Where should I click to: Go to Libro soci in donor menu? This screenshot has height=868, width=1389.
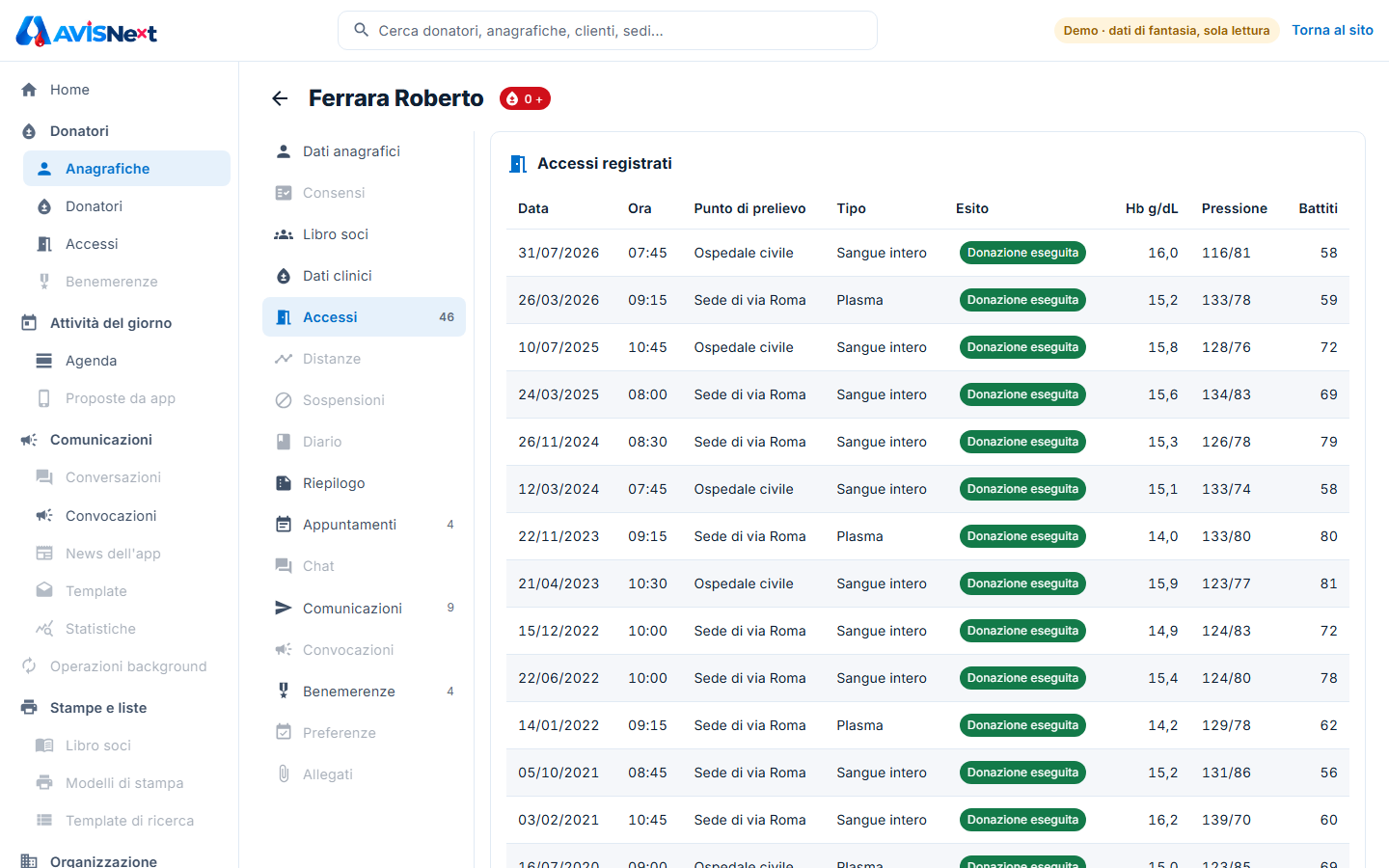pos(364,234)
